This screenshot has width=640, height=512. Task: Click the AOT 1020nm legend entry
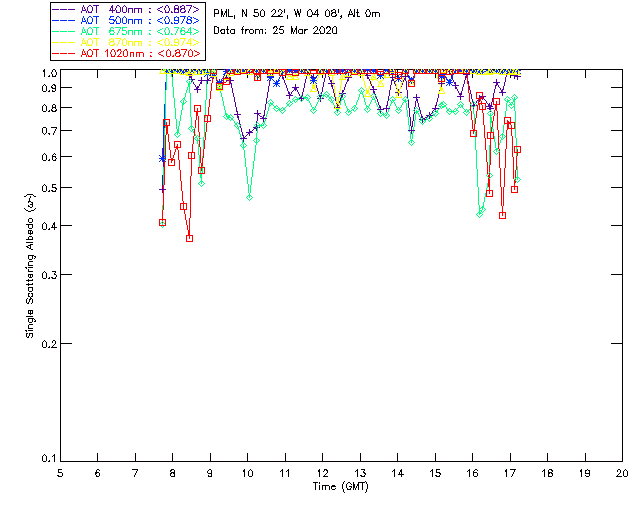pyautogui.click(x=126, y=53)
